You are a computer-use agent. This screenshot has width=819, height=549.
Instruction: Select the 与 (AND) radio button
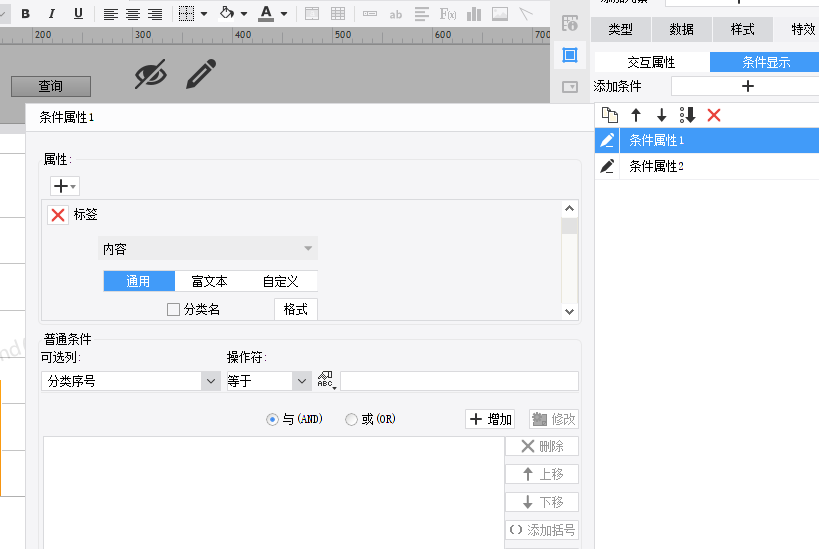(272, 419)
